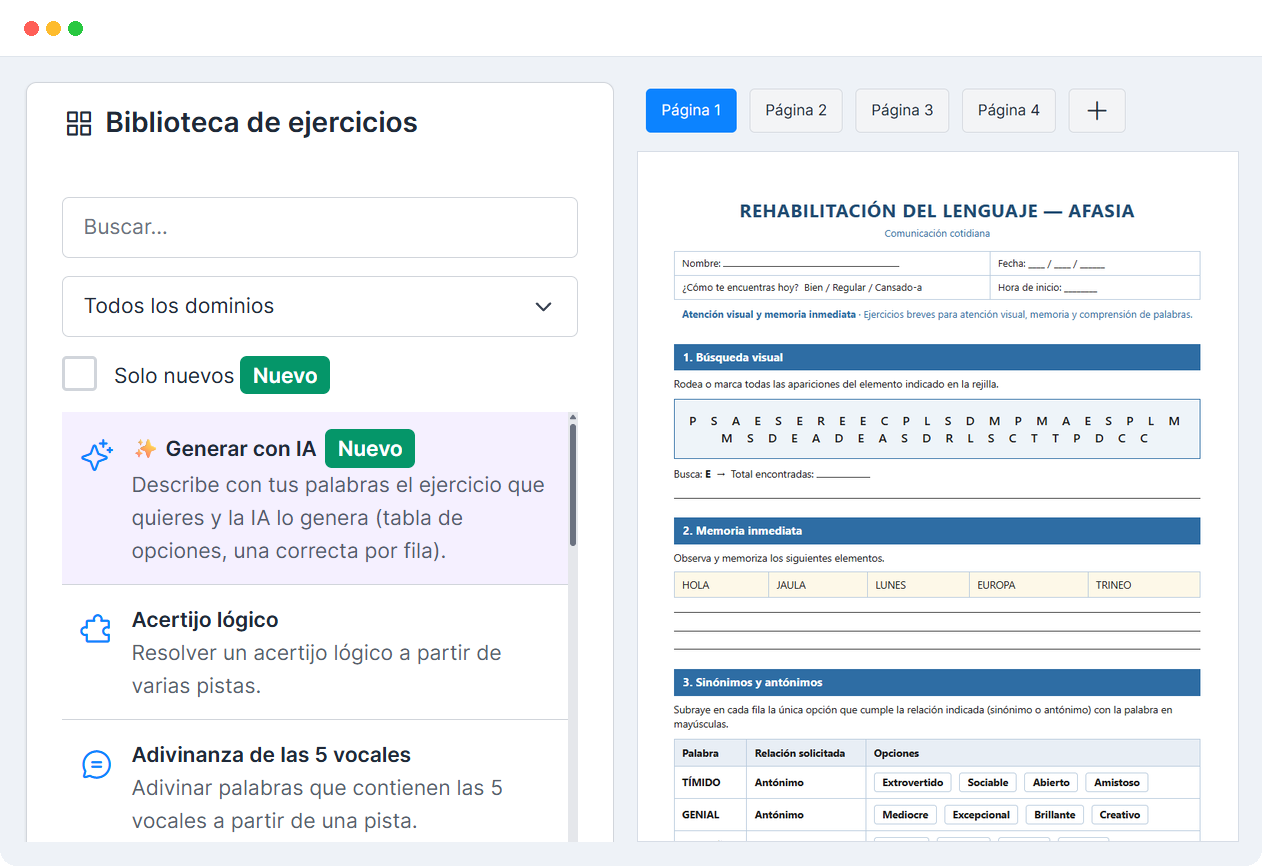The width and height of the screenshot is (1262, 866).
Task: Click the Brillante option chip
Action: [1055, 814]
